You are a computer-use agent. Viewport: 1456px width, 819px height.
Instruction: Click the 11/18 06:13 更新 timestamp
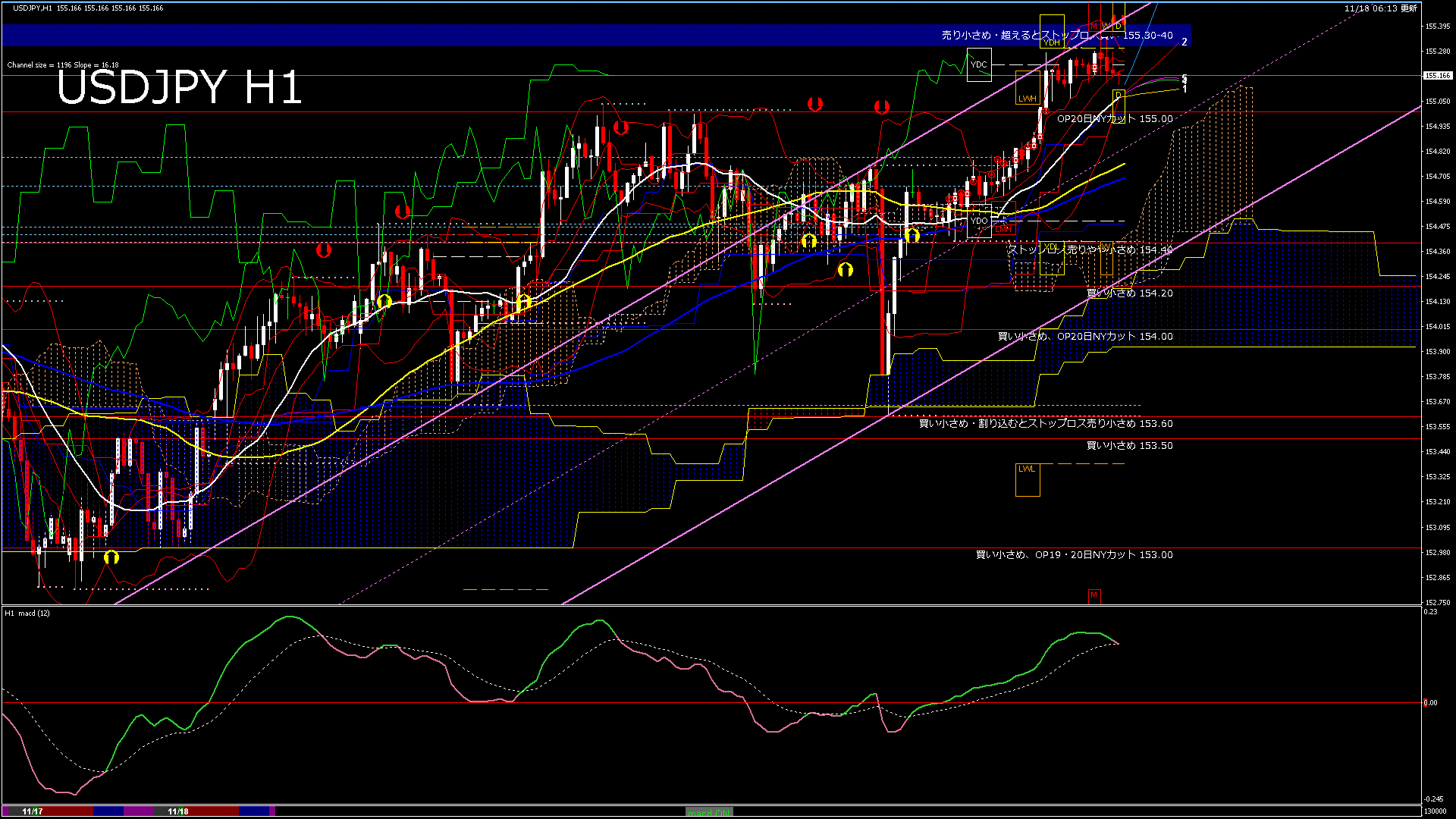tap(1380, 8)
